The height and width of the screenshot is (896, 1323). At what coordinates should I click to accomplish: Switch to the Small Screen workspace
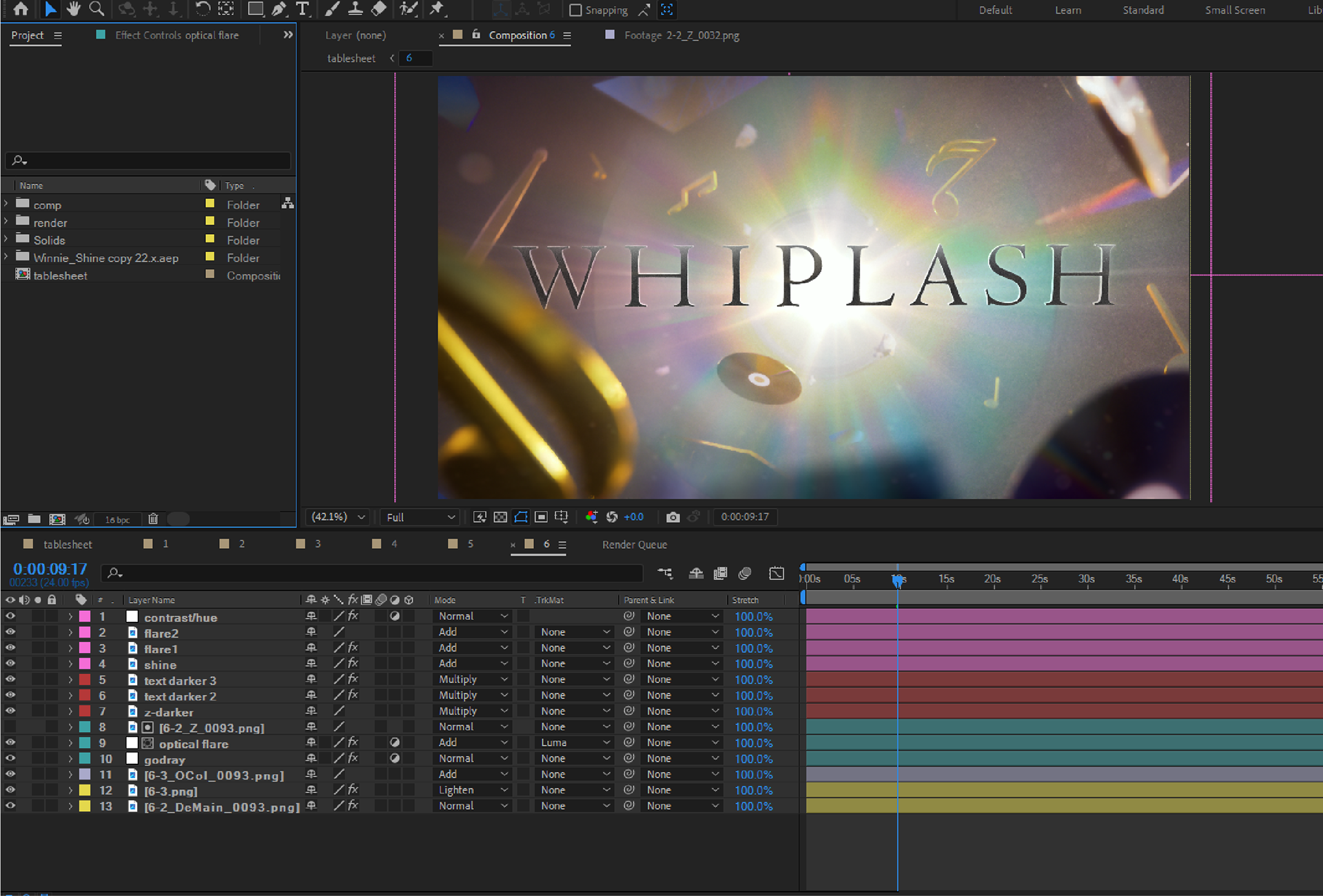pyautogui.click(x=1234, y=10)
